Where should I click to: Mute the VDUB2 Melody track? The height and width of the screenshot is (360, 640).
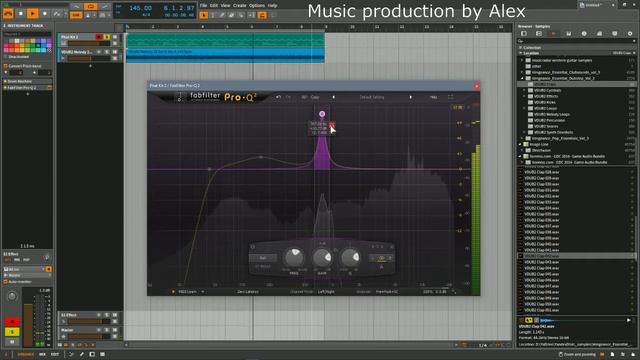point(115,52)
